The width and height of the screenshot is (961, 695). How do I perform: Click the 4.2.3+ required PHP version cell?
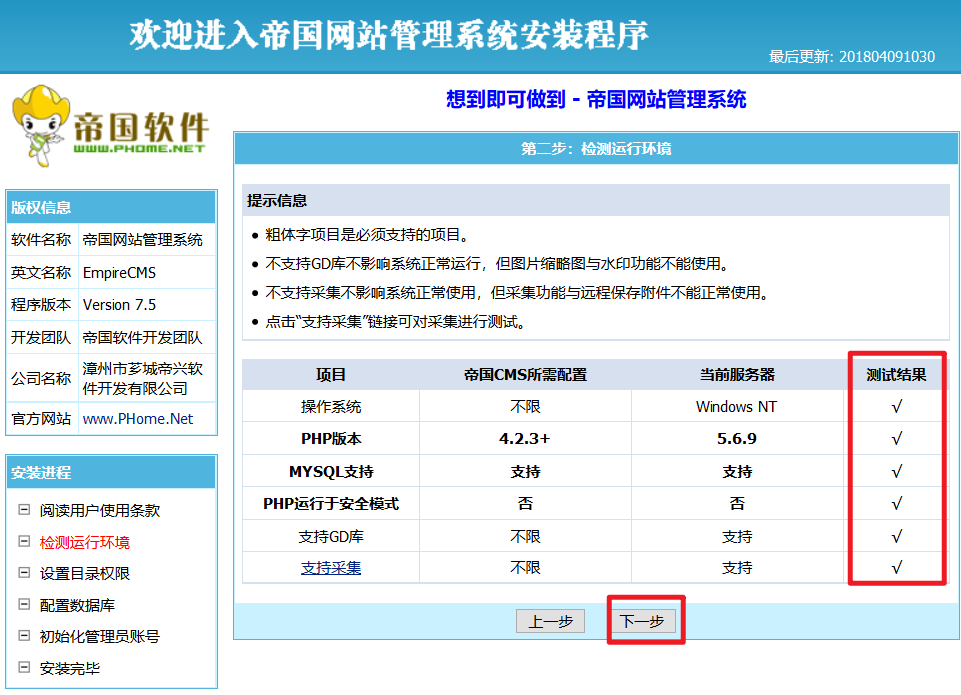[x=525, y=439]
